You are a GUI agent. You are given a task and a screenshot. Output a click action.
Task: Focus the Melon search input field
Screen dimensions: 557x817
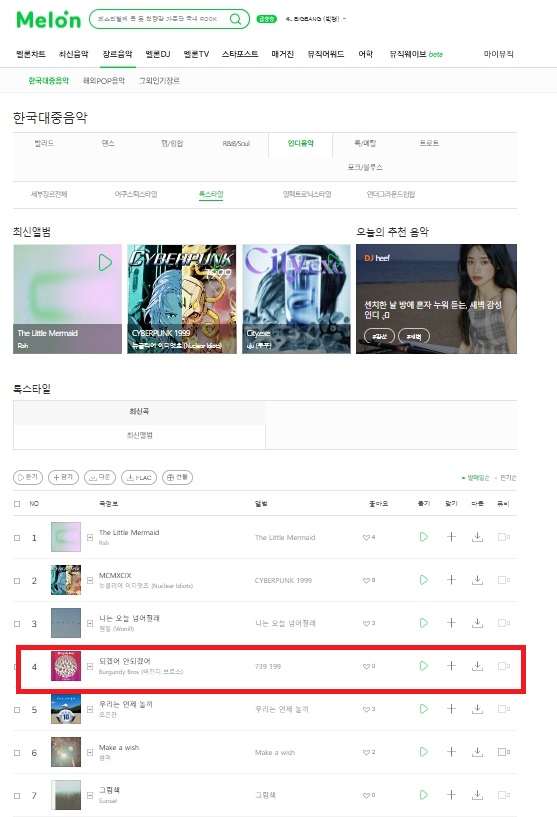[x=160, y=19]
